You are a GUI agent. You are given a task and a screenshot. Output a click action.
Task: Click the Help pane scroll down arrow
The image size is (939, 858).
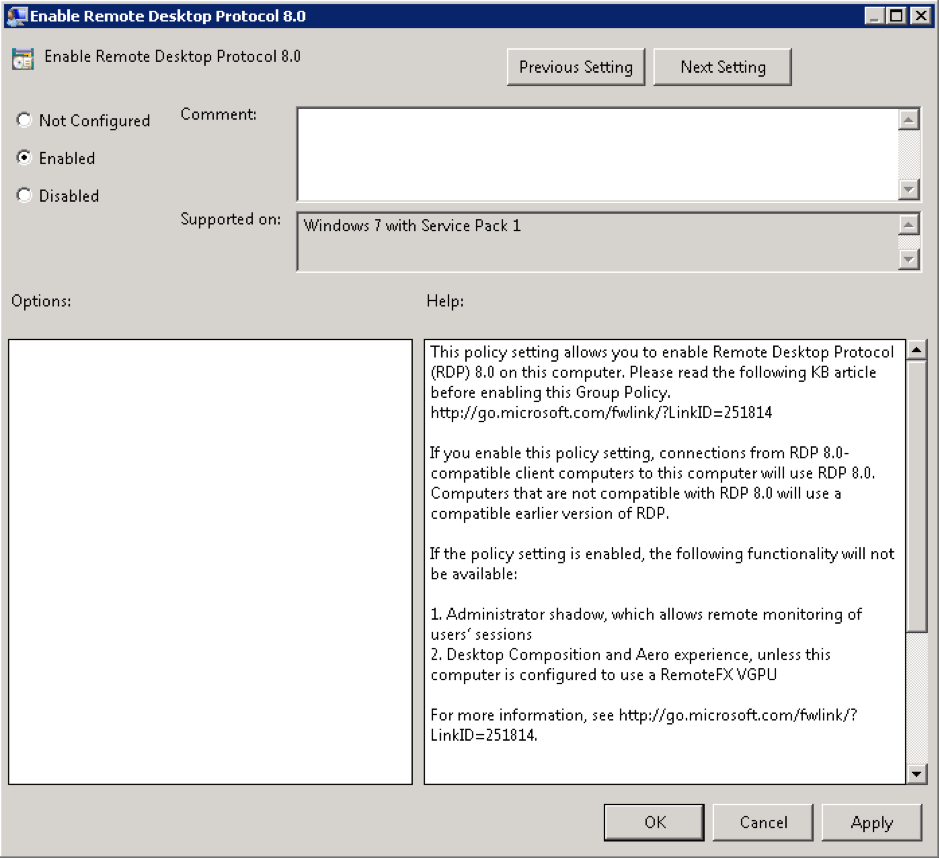[x=916, y=774]
